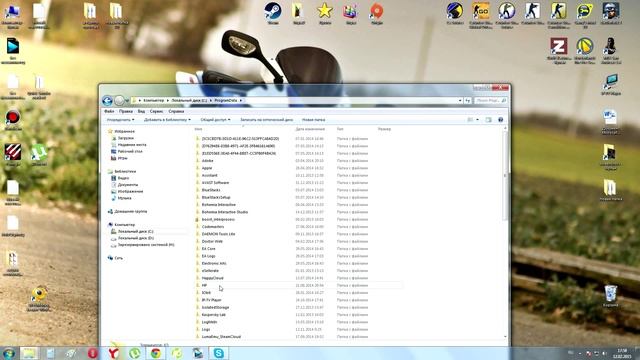Open the Вид menu
This screenshot has height=360, width=640.
[x=141, y=111]
